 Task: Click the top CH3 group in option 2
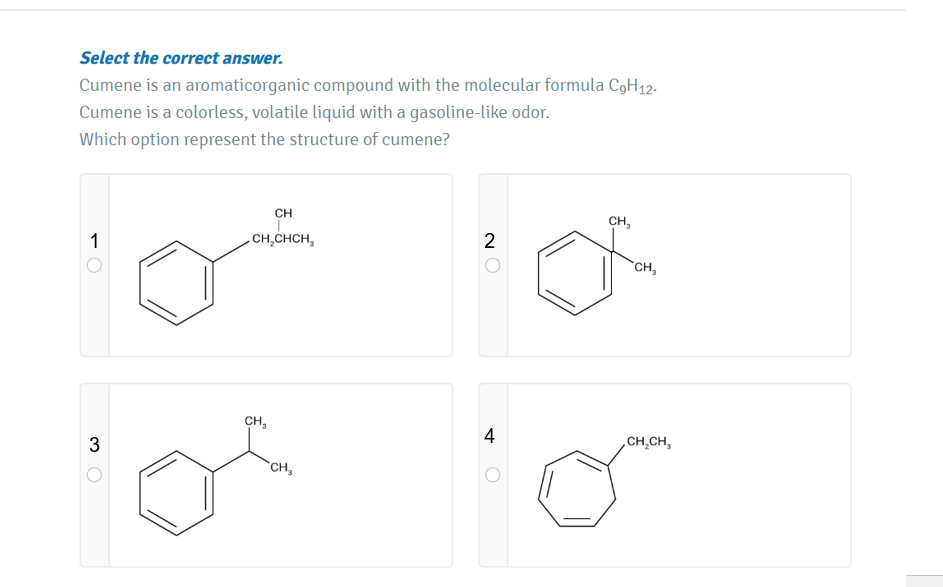(x=618, y=221)
